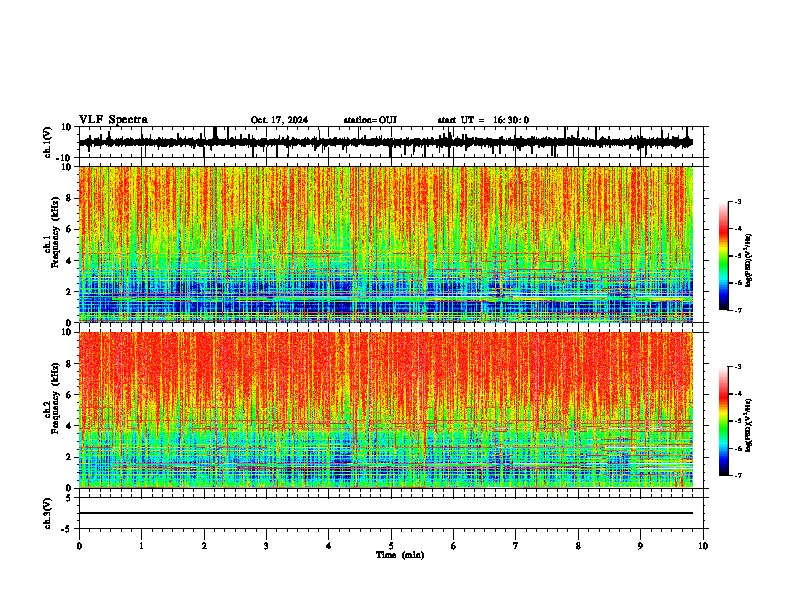The height and width of the screenshot is (612, 792).
Task: Click the time axis tick label '8'
Action: coord(578,546)
